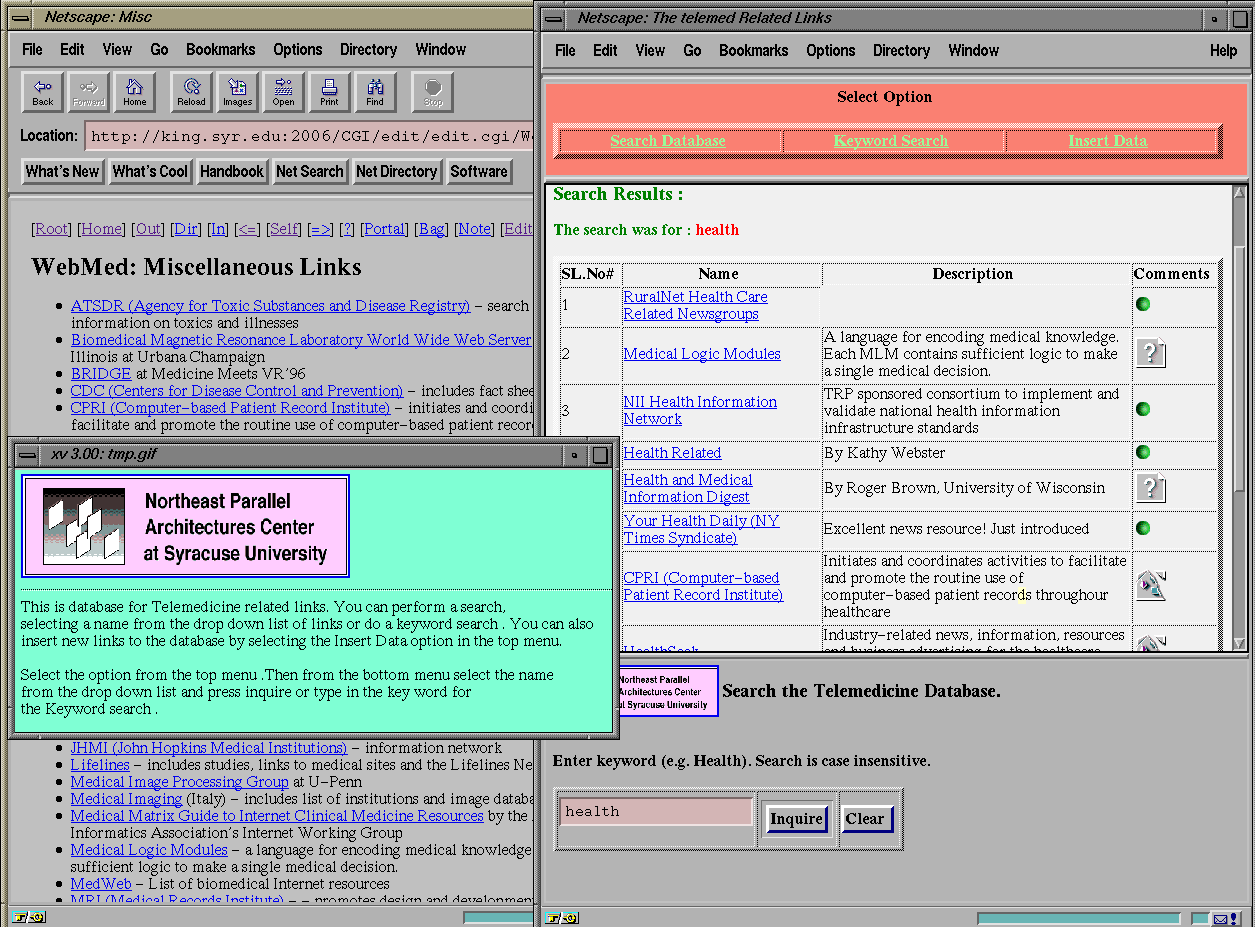Click the Inquire button
1255x927 pixels.
pos(796,819)
